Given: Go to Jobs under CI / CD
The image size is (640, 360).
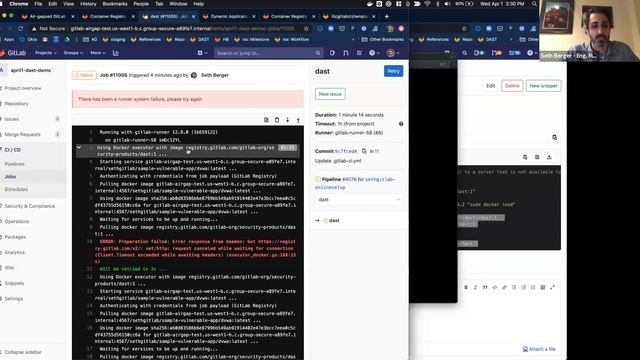Looking at the screenshot, I should 10,177.
